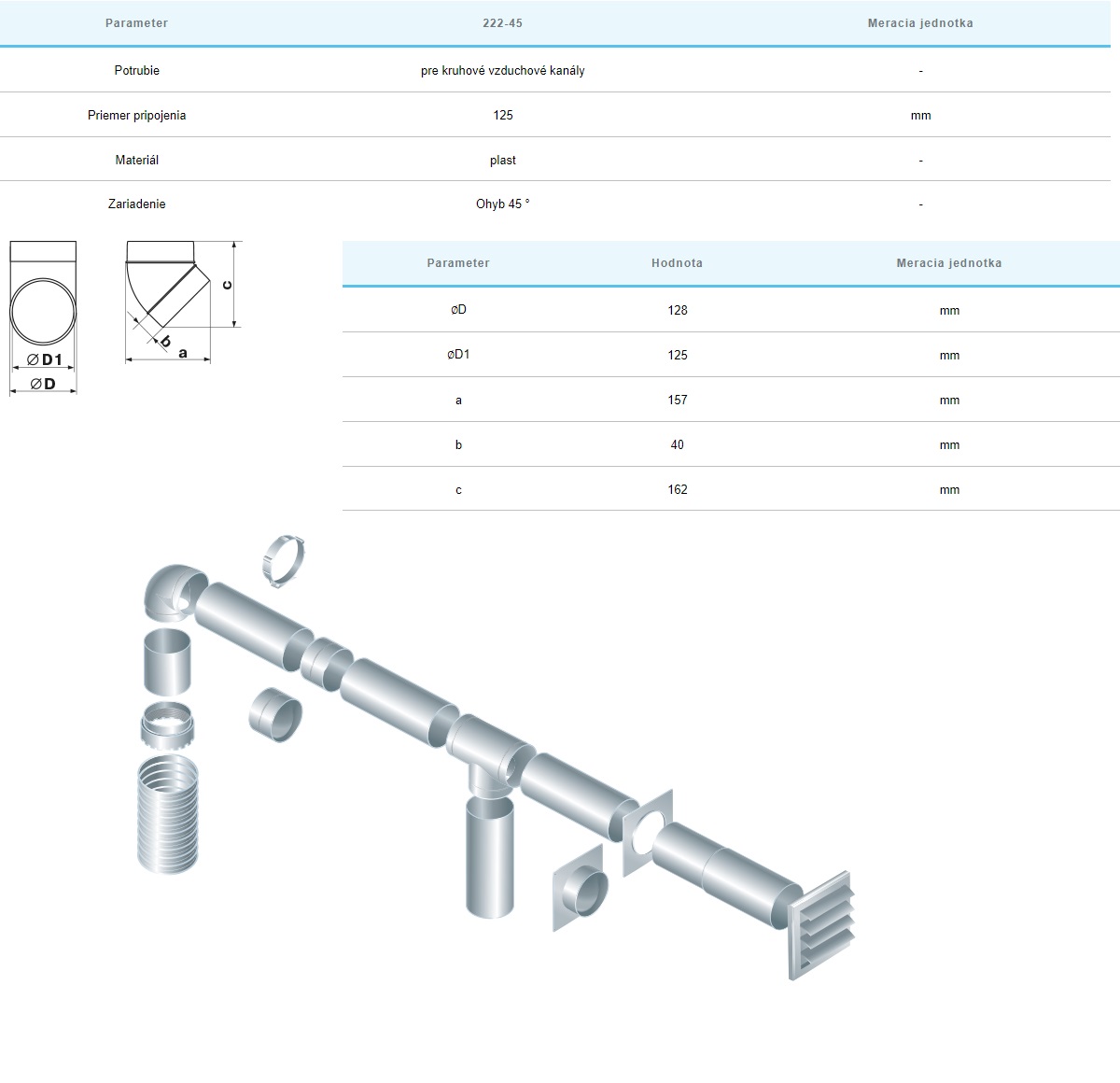
Task: Click the 'Potrubie' row label
Action: (x=137, y=71)
